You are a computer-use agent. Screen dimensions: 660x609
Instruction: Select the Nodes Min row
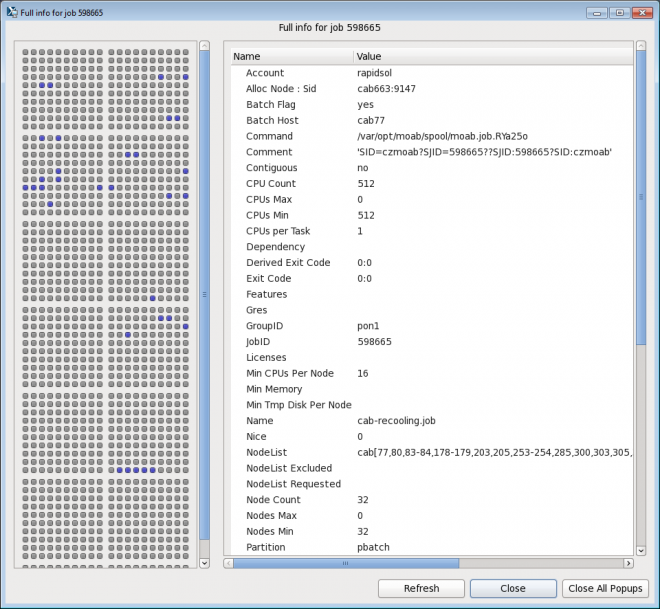coord(432,531)
